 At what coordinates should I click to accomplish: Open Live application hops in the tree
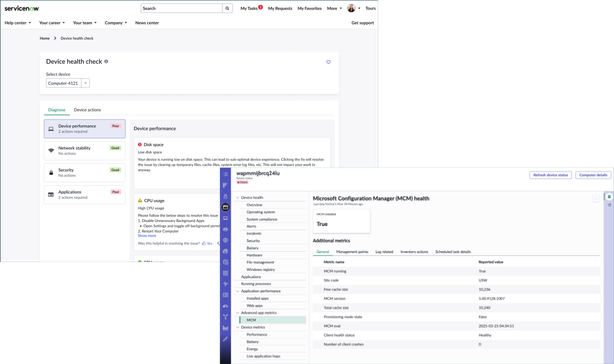[264, 356]
